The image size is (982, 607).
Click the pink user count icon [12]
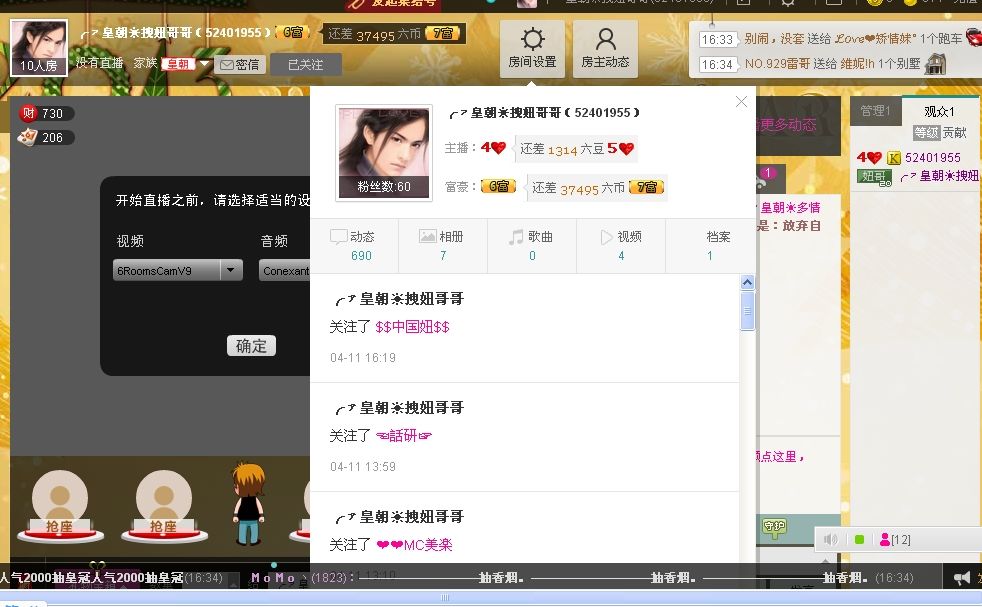pyautogui.click(x=893, y=540)
